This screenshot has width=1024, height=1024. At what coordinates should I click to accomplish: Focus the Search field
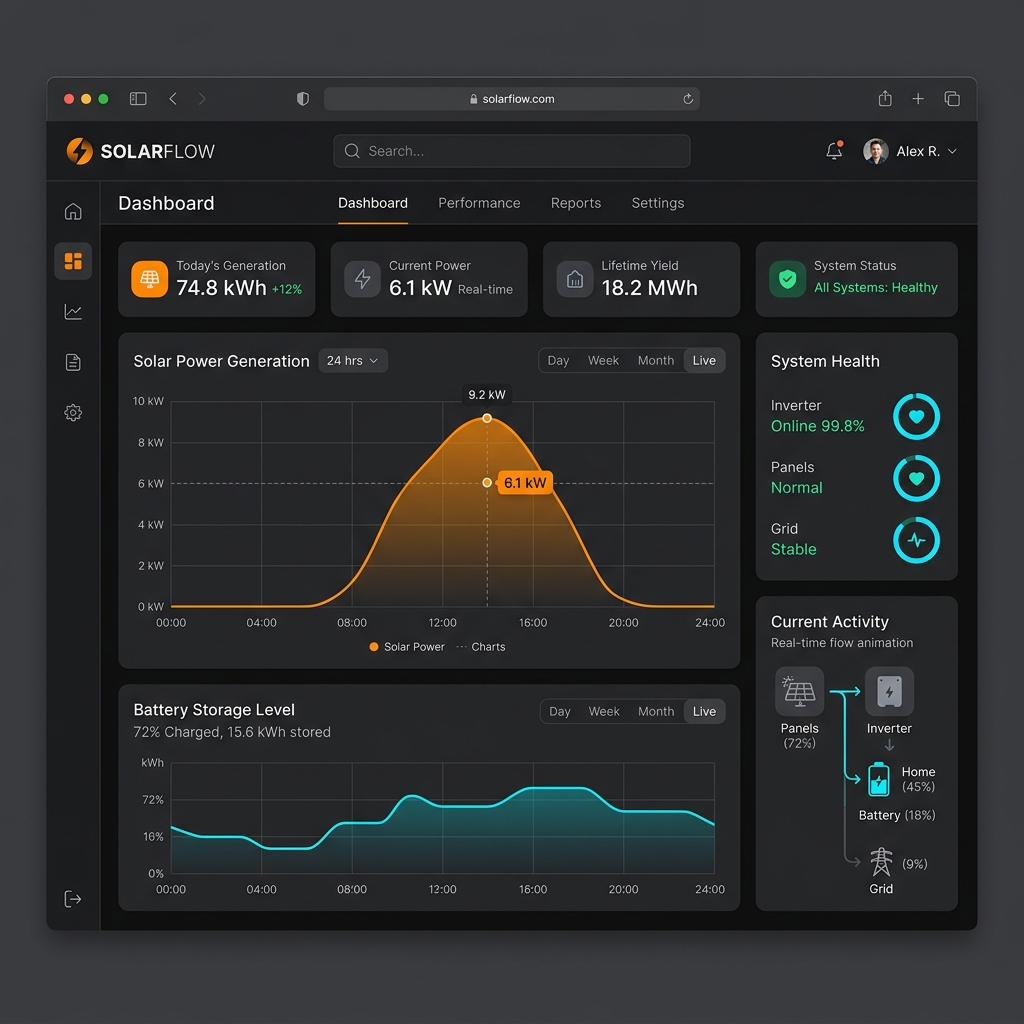pos(512,151)
